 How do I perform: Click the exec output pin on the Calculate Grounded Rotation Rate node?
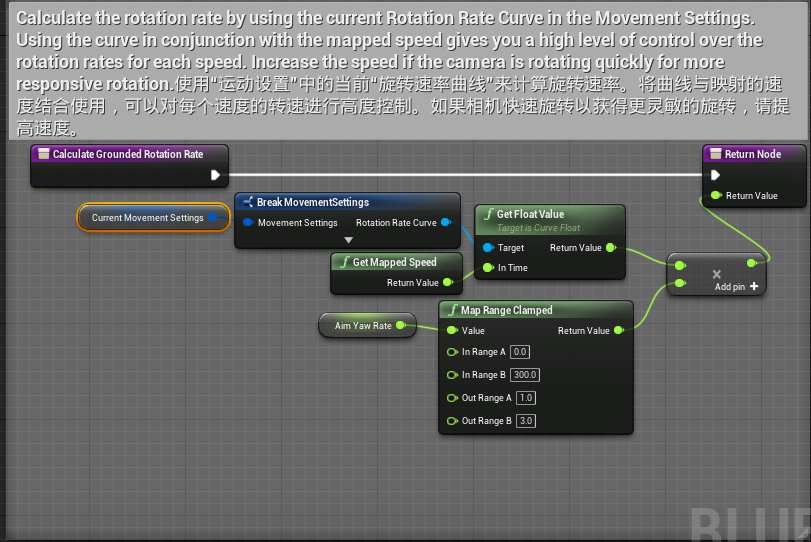215,175
